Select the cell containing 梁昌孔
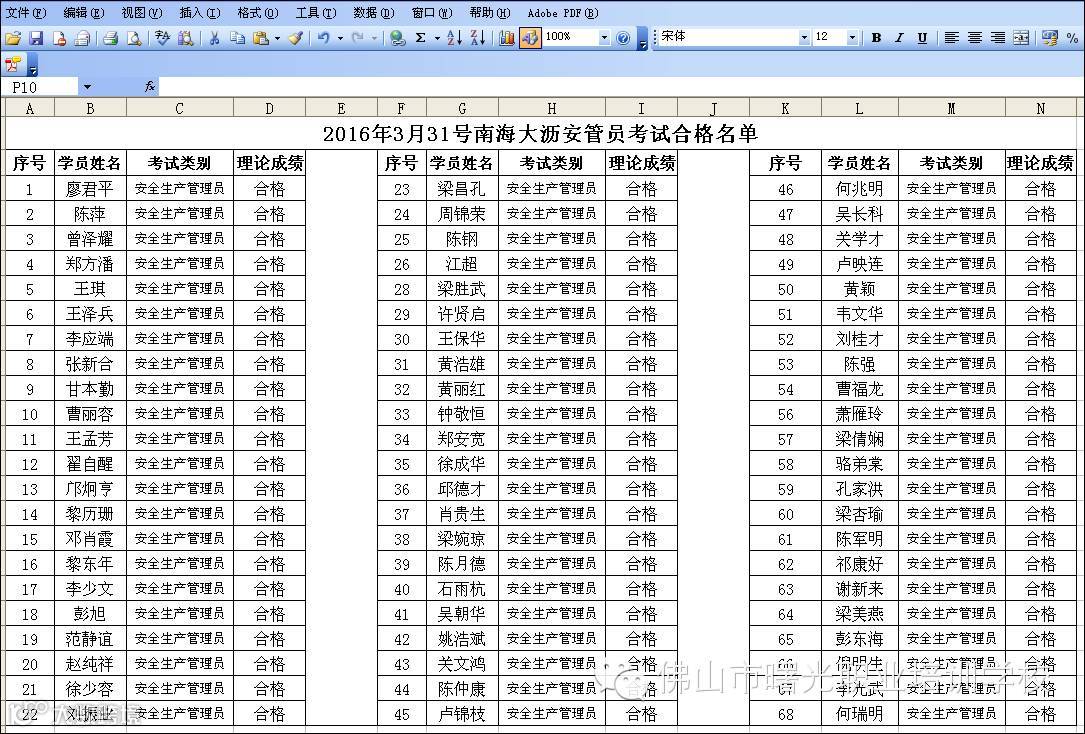Viewport: 1085px width, 734px height. pos(462,189)
